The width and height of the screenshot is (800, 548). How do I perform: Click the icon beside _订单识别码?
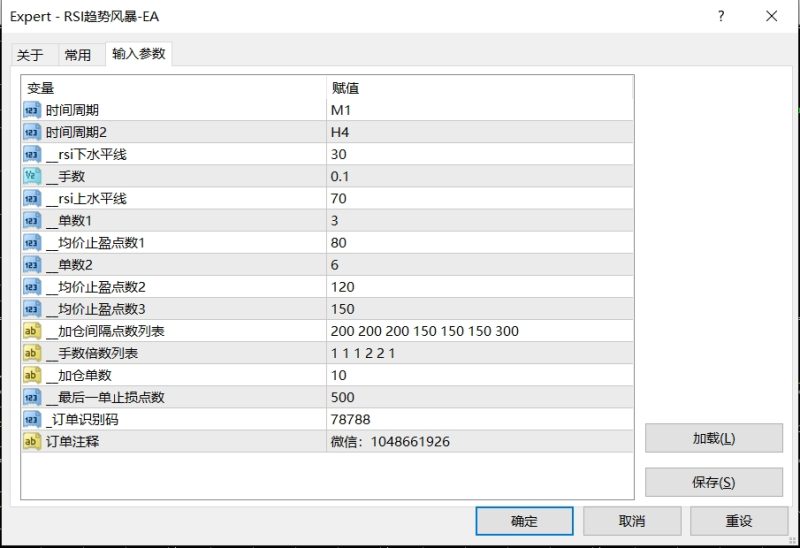point(32,419)
